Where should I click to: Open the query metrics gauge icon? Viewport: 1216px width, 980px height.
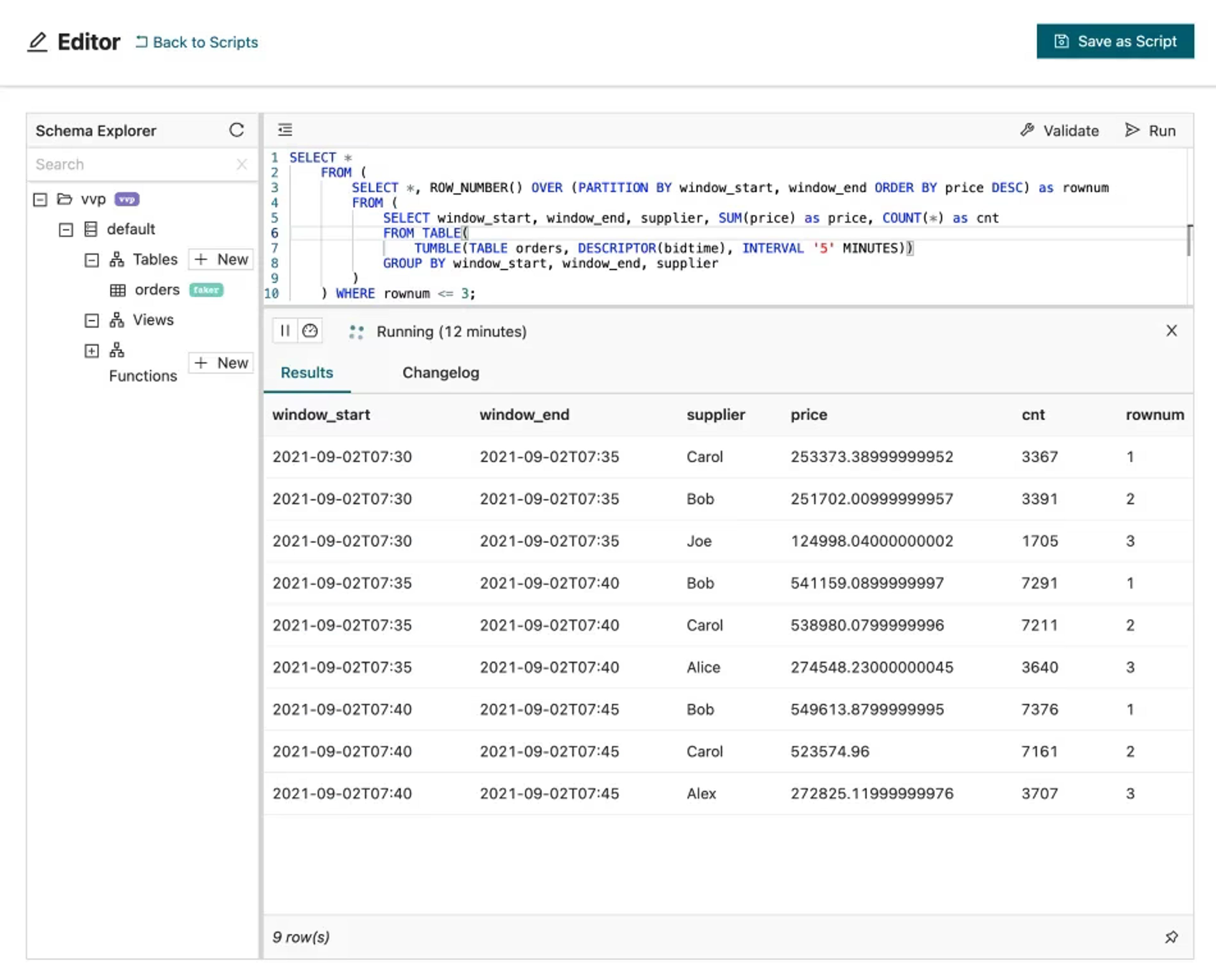pyautogui.click(x=309, y=331)
